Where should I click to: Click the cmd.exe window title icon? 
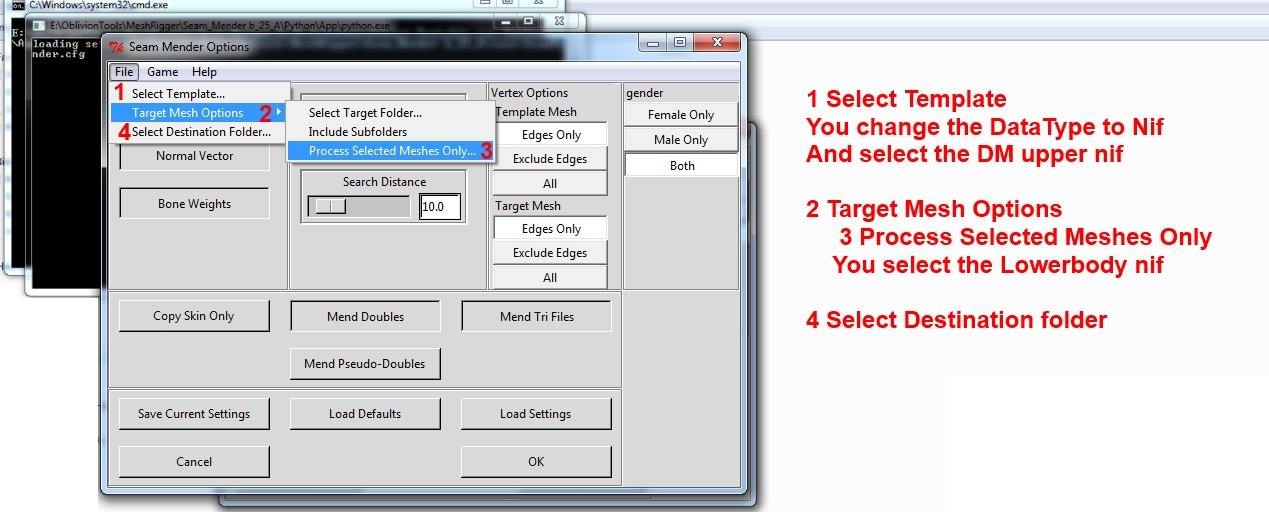(x=17, y=5)
